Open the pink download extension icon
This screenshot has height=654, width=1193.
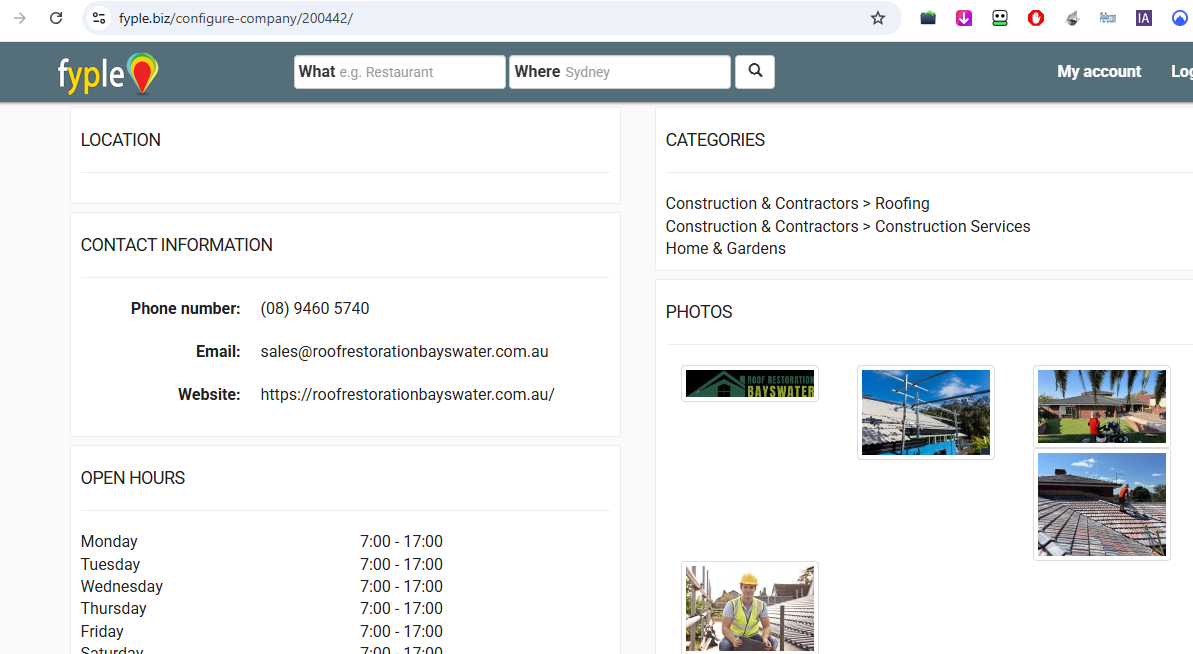click(x=964, y=18)
